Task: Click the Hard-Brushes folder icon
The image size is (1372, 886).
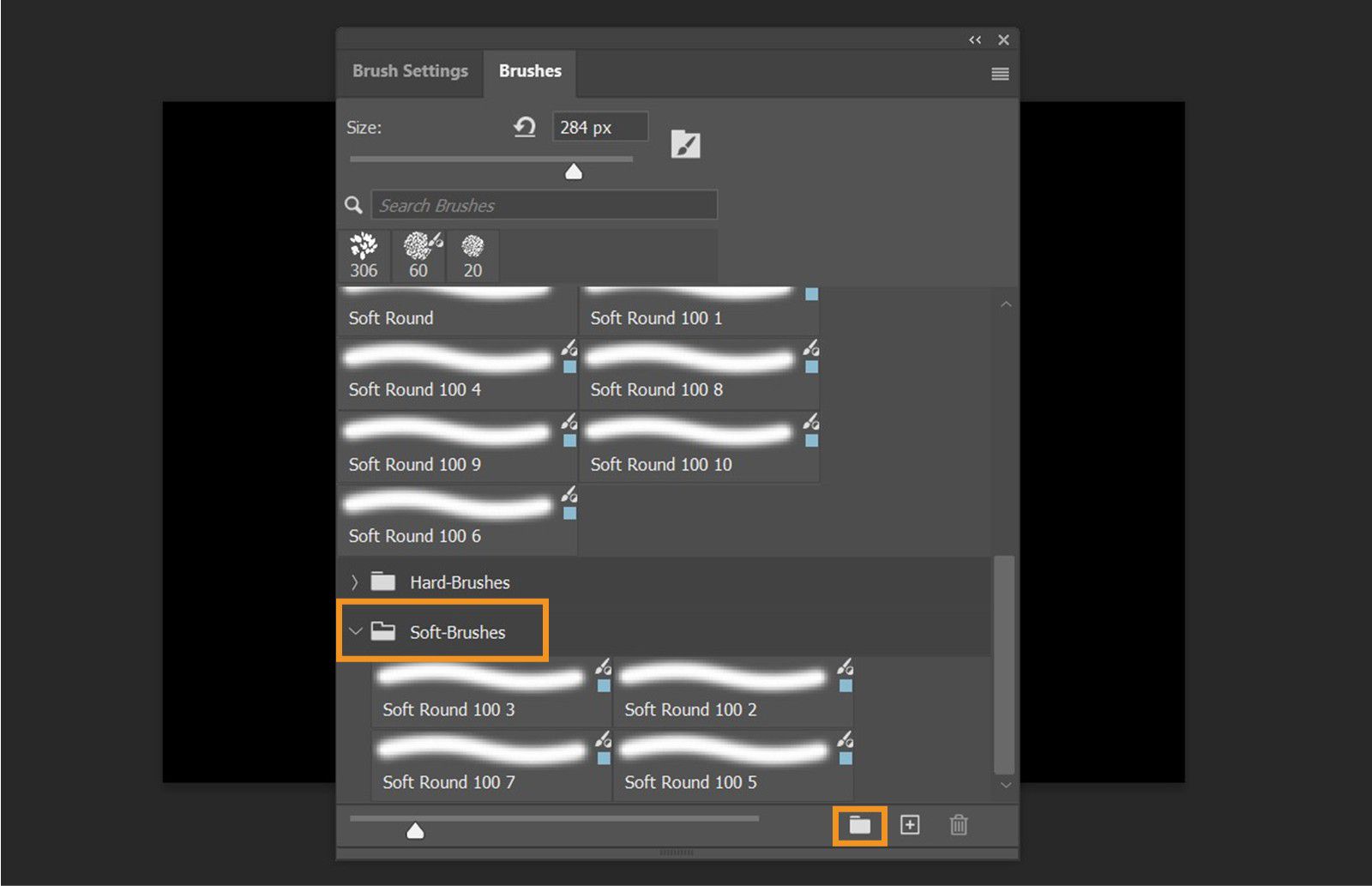Action: [382, 582]
